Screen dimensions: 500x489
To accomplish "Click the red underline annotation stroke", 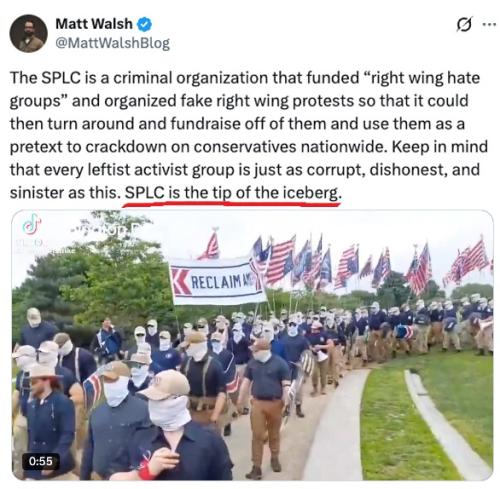I will [x=231, y=203].
